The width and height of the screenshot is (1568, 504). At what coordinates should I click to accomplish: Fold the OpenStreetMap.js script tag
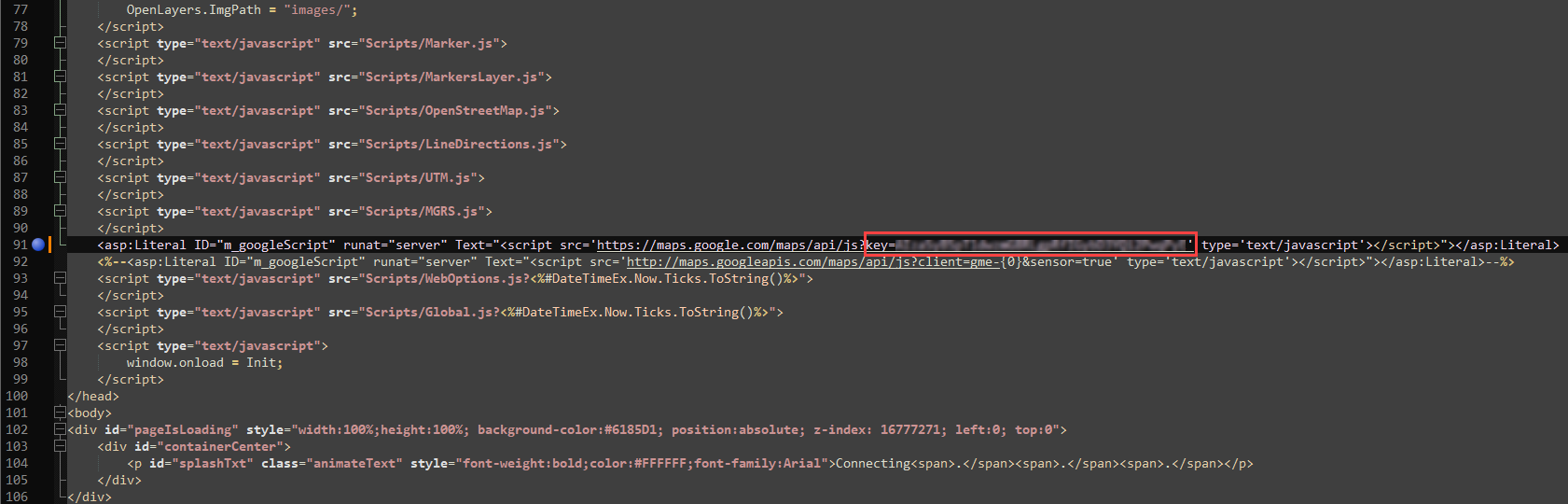[x=60, y=110]
